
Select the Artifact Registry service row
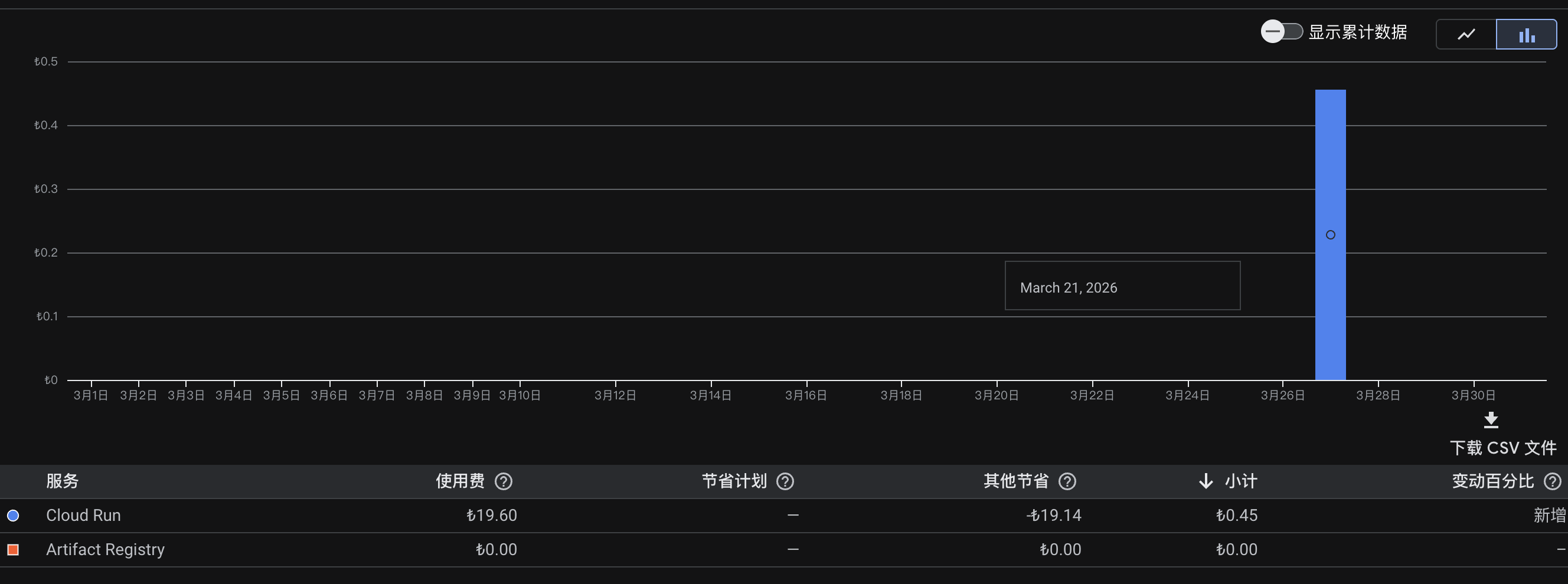[784, 550]
